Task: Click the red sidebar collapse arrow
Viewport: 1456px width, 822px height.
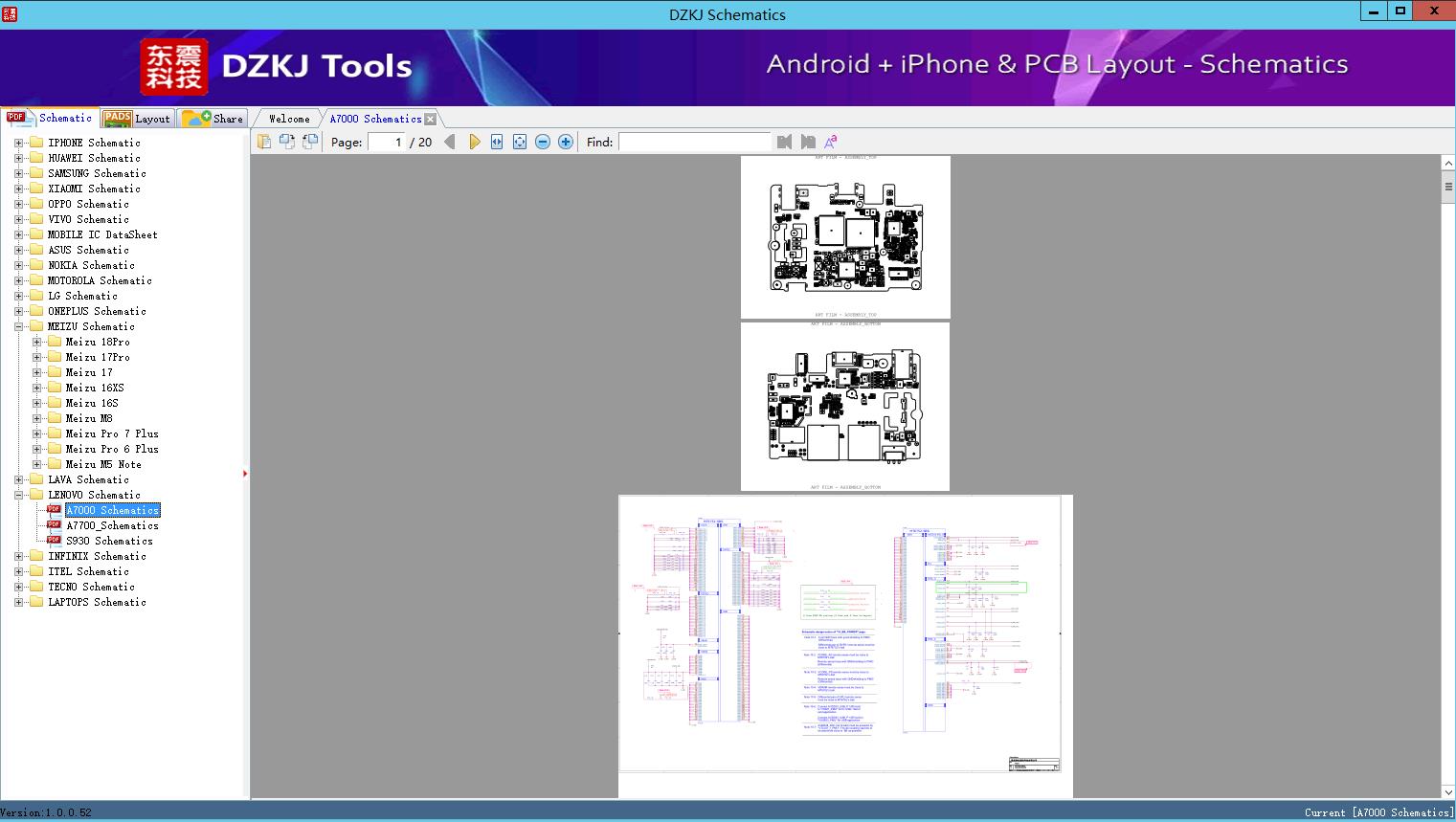Action: (x=245, y=473)
